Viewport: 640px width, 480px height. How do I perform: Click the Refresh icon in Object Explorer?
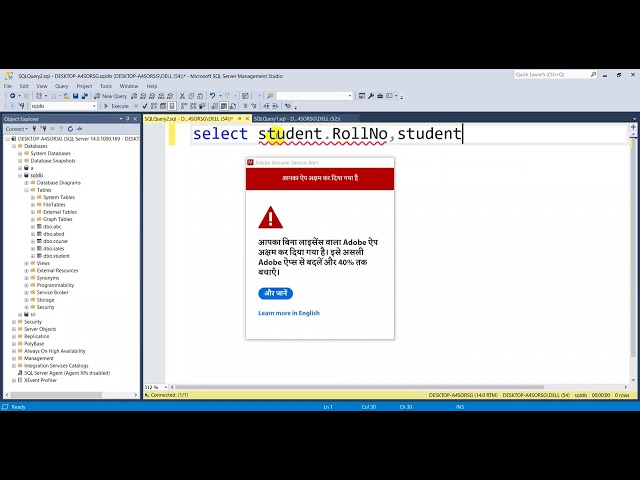pos(70,129)
